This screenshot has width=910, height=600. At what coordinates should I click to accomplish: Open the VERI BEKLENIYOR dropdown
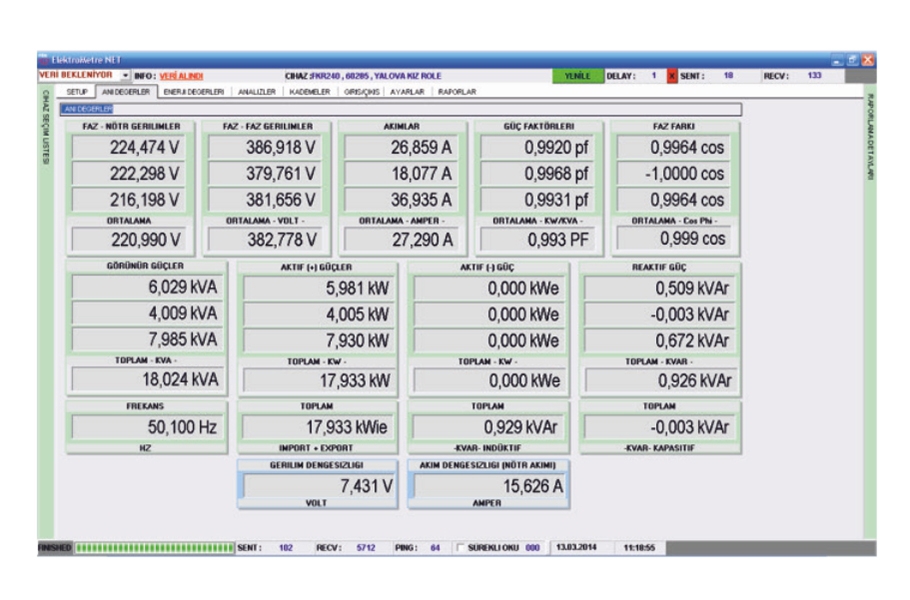click(125, 75)
